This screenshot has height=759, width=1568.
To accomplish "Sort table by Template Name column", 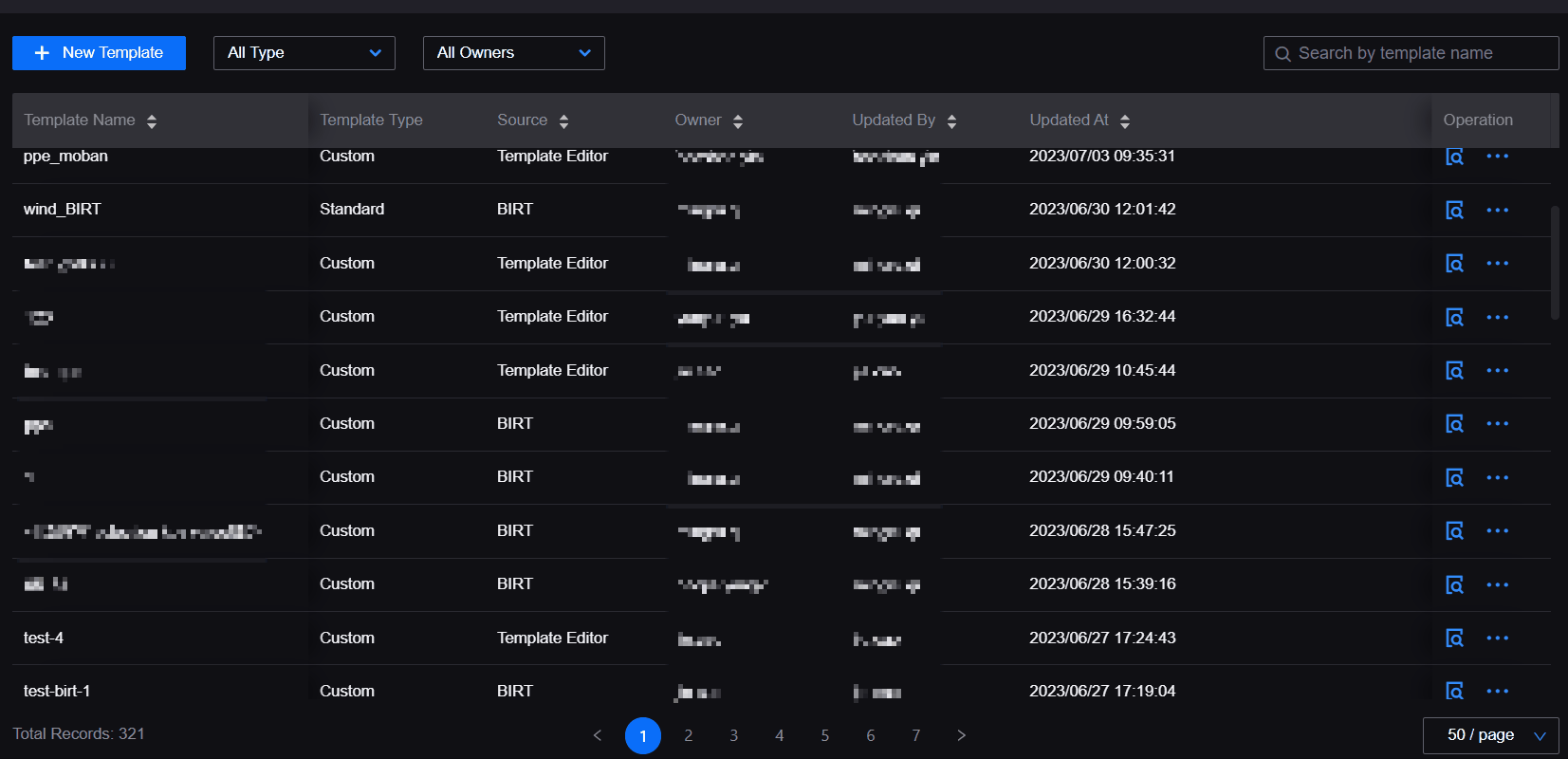I will 152,120.
